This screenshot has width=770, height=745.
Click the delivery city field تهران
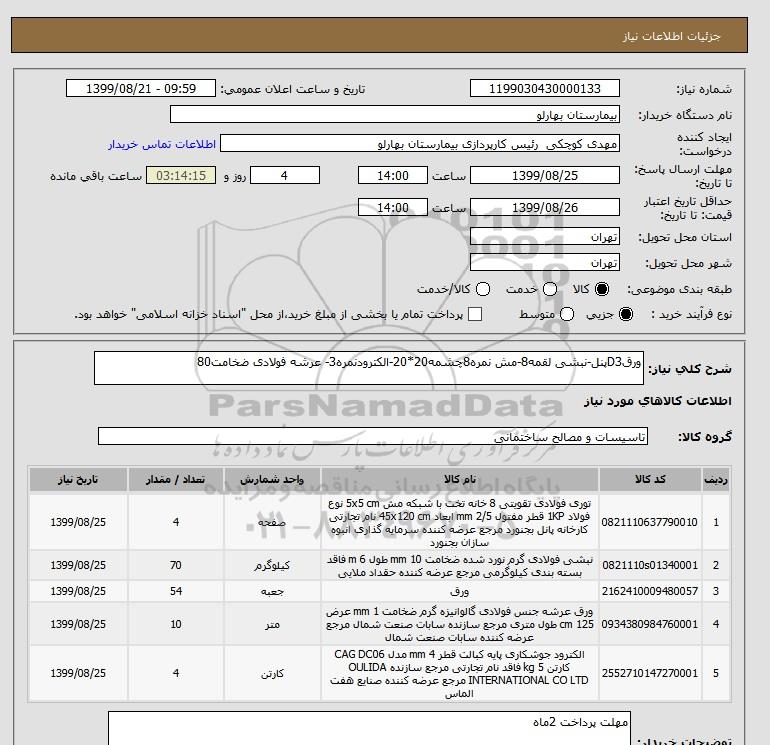pyautogui.click(x=545, y=263)
